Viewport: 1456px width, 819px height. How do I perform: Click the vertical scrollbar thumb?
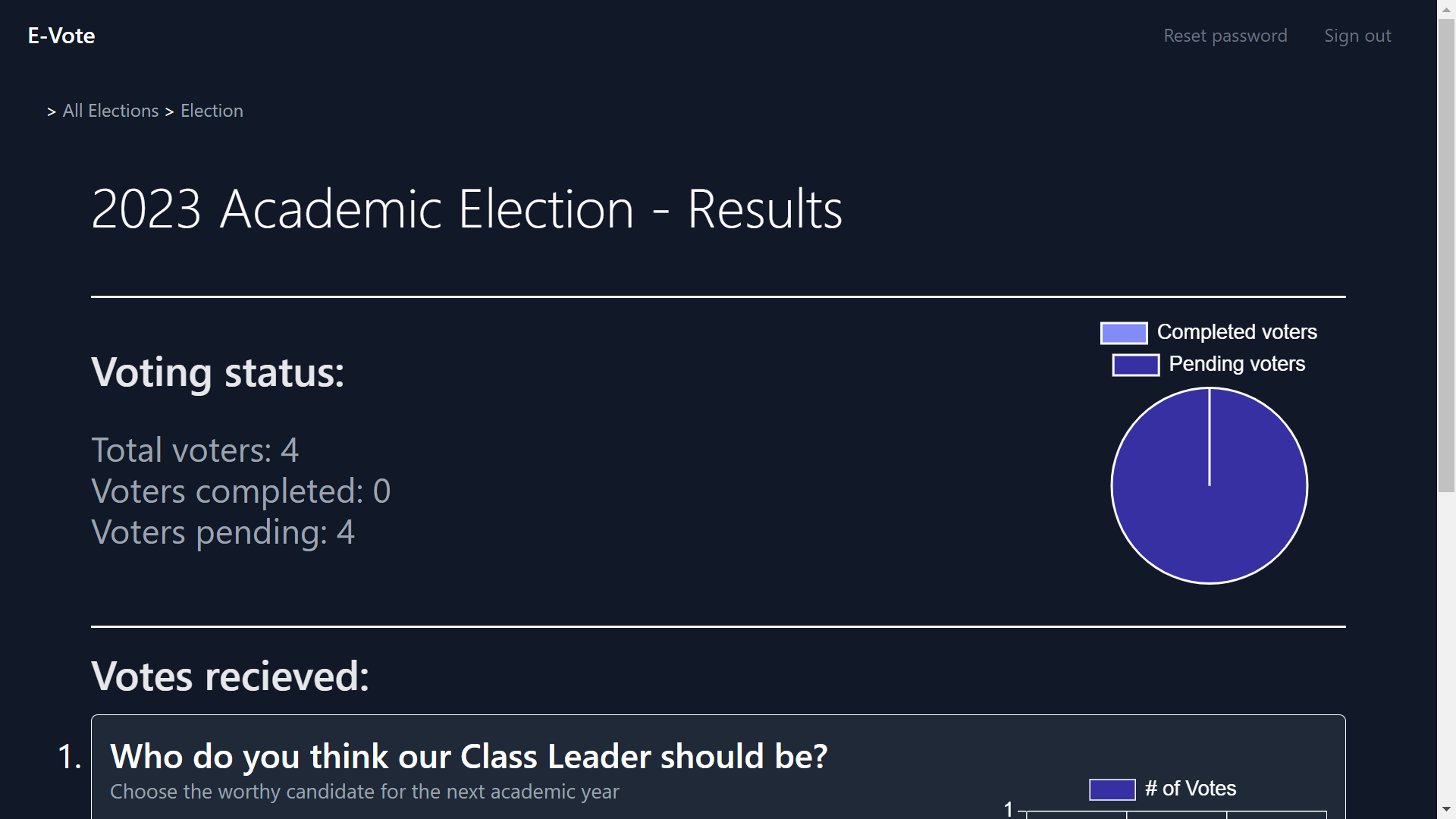click(1446, 255)
